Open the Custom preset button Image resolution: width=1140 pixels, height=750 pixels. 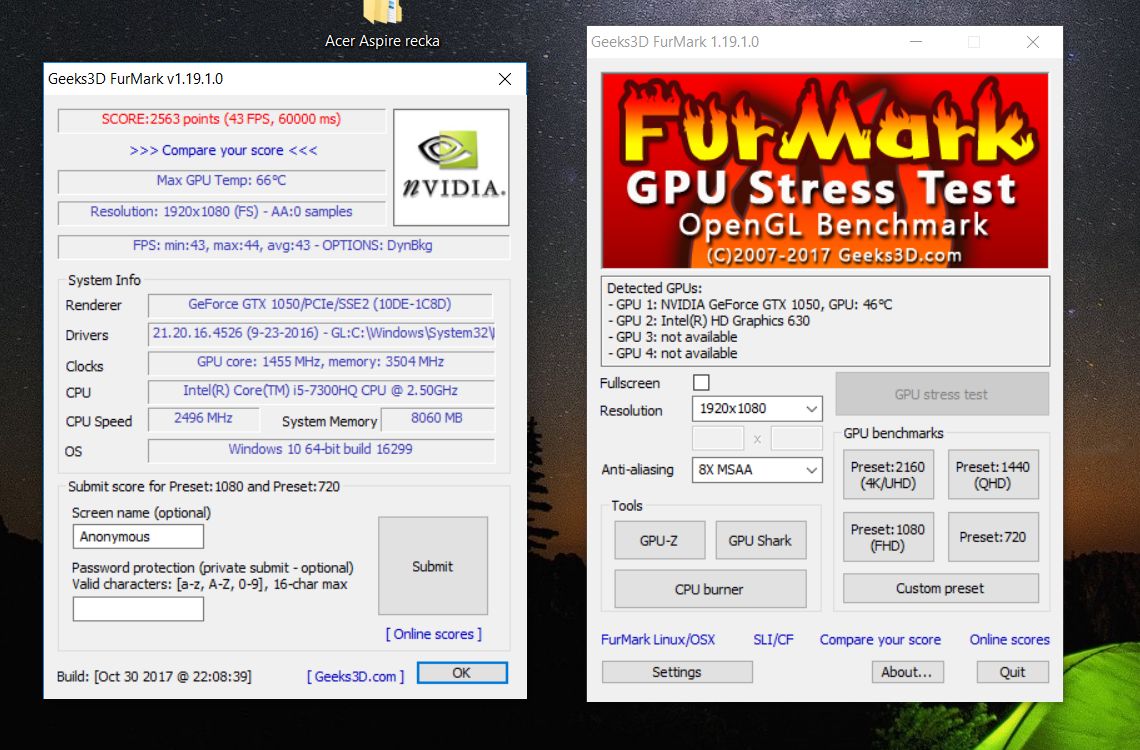940,588
